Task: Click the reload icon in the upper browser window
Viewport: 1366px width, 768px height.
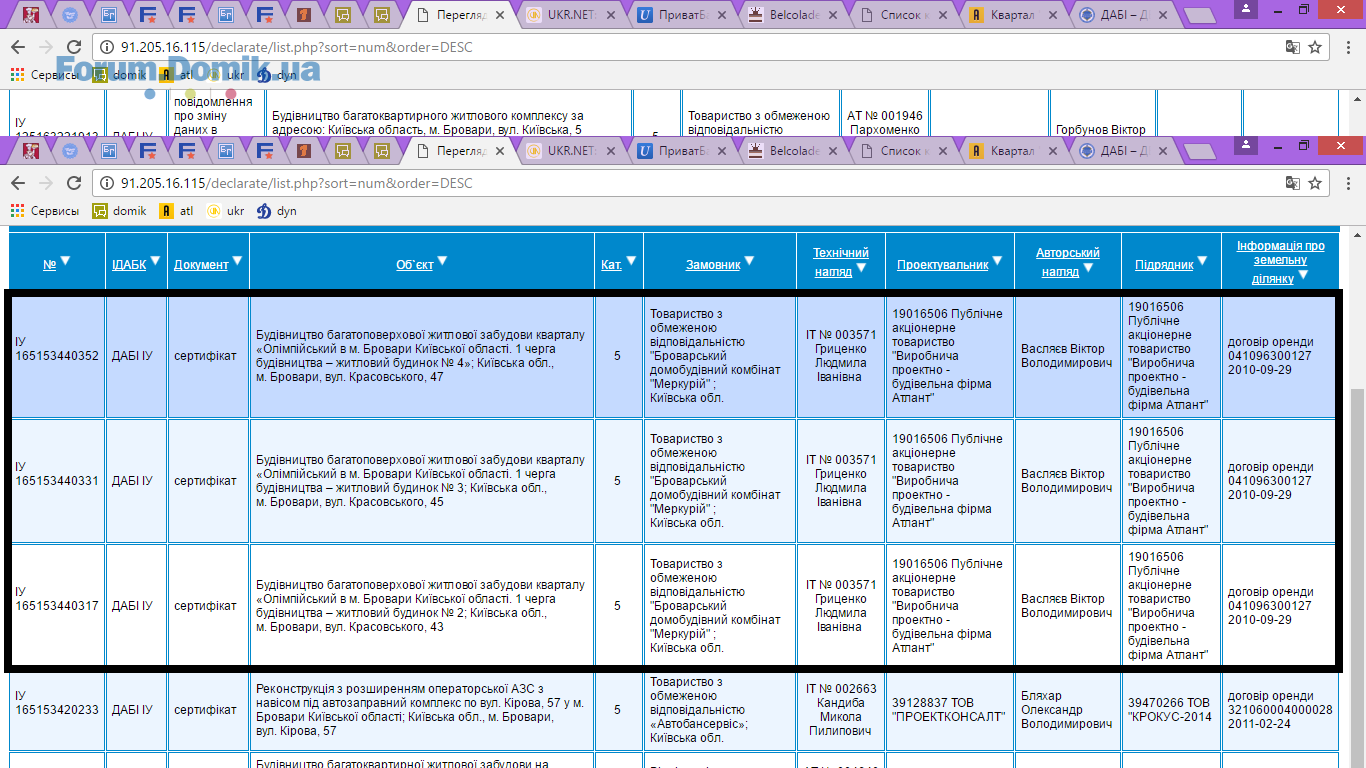Action: pos(74,47)
